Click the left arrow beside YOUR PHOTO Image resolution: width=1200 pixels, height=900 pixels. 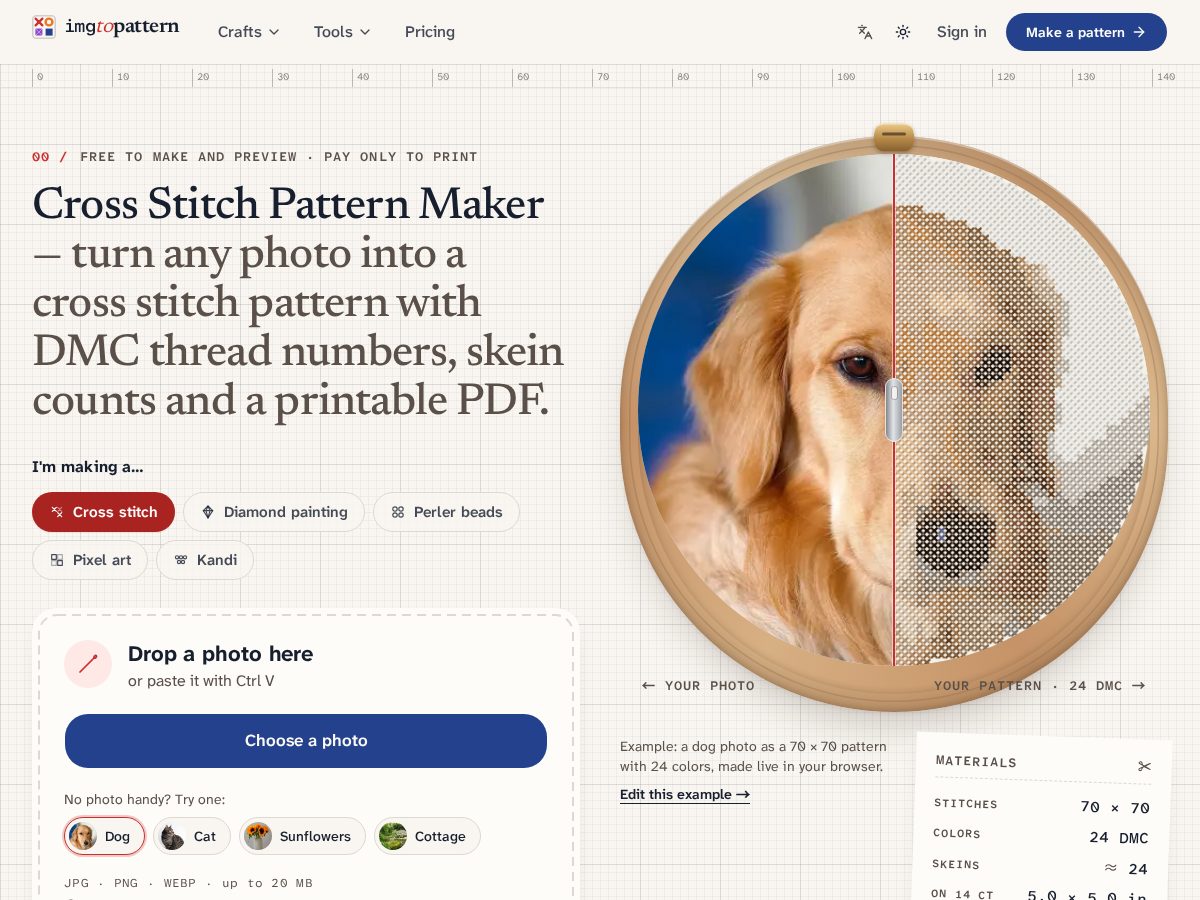coord(648,685)
